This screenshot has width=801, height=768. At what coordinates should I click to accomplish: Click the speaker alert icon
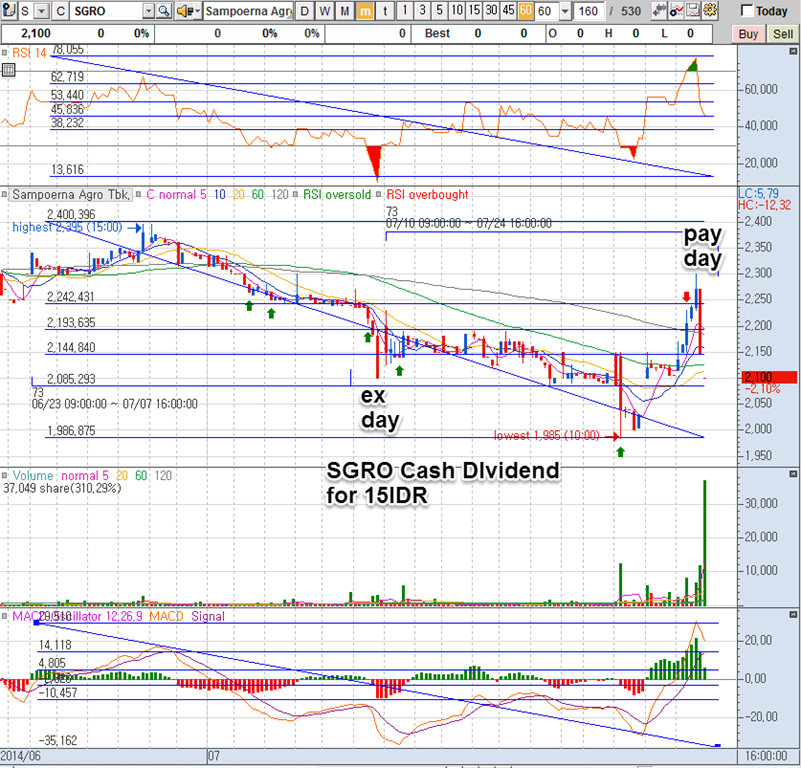click(x=183, y=11)
